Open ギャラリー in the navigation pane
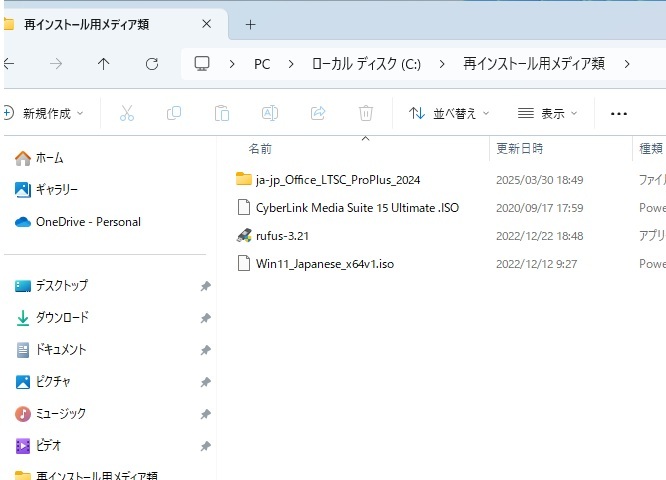This screenshot has height=480, width=666. pos(46,189)
